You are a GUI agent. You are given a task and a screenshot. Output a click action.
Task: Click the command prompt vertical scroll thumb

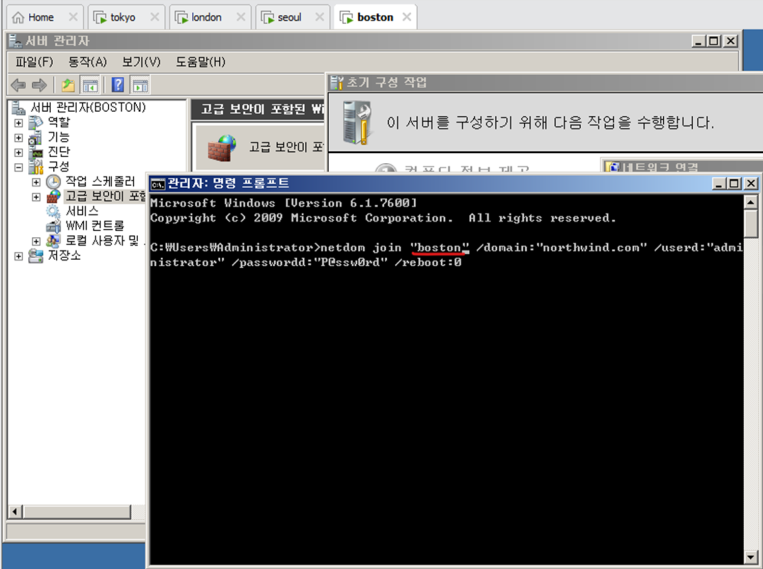pos(751,223)
